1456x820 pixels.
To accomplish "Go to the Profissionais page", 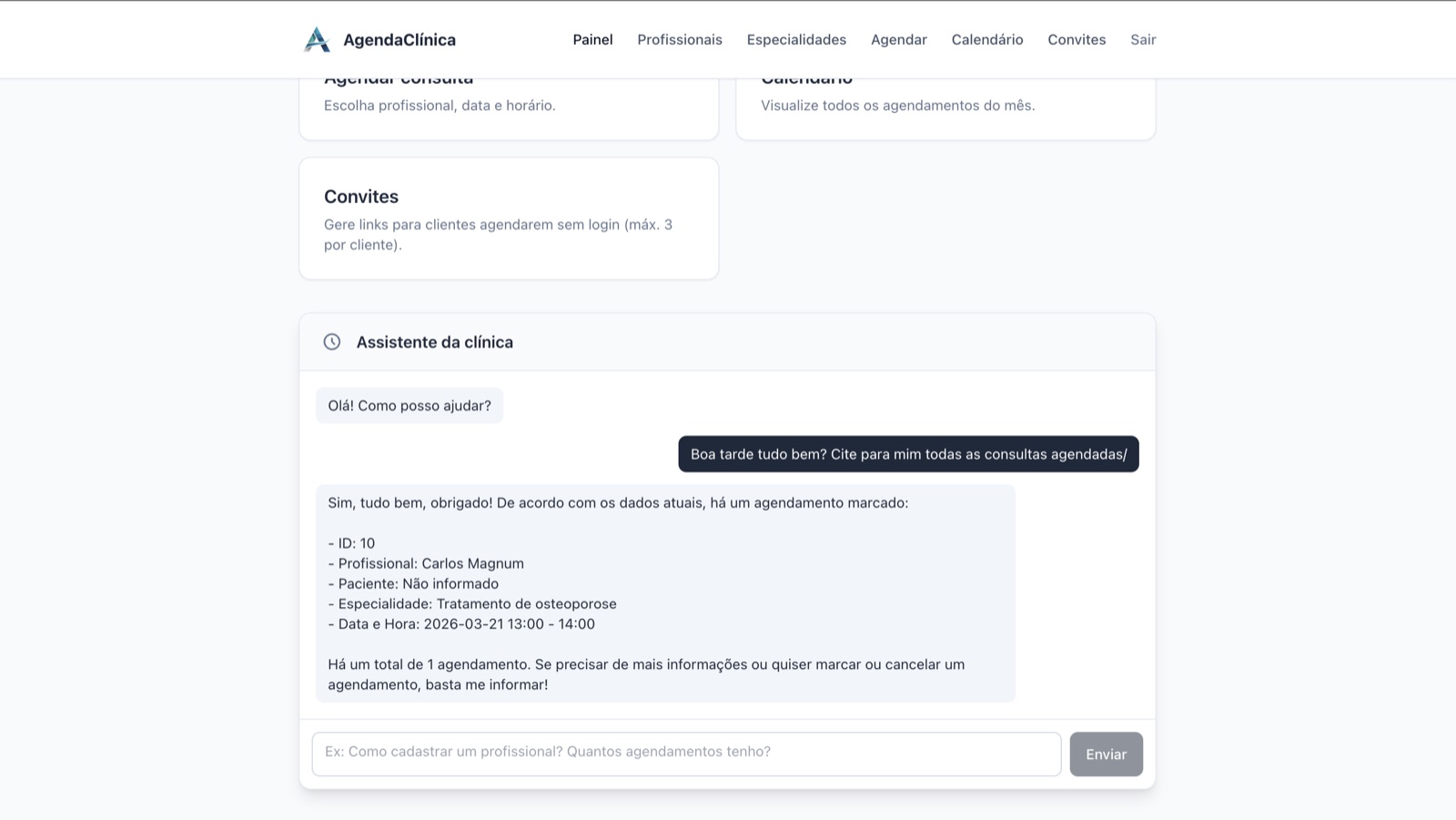I will [680, 39].
